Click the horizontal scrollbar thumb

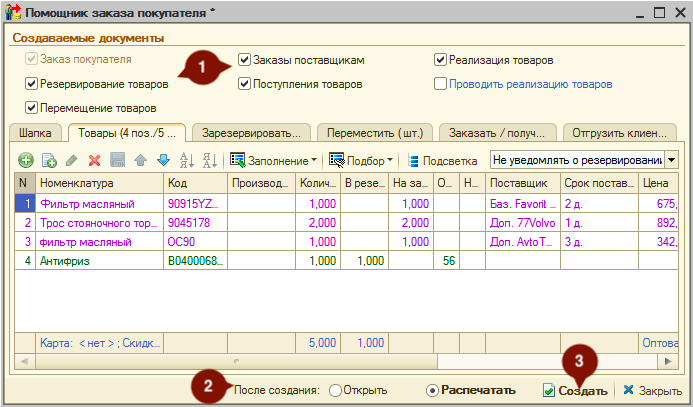click(x=236, y=362)
